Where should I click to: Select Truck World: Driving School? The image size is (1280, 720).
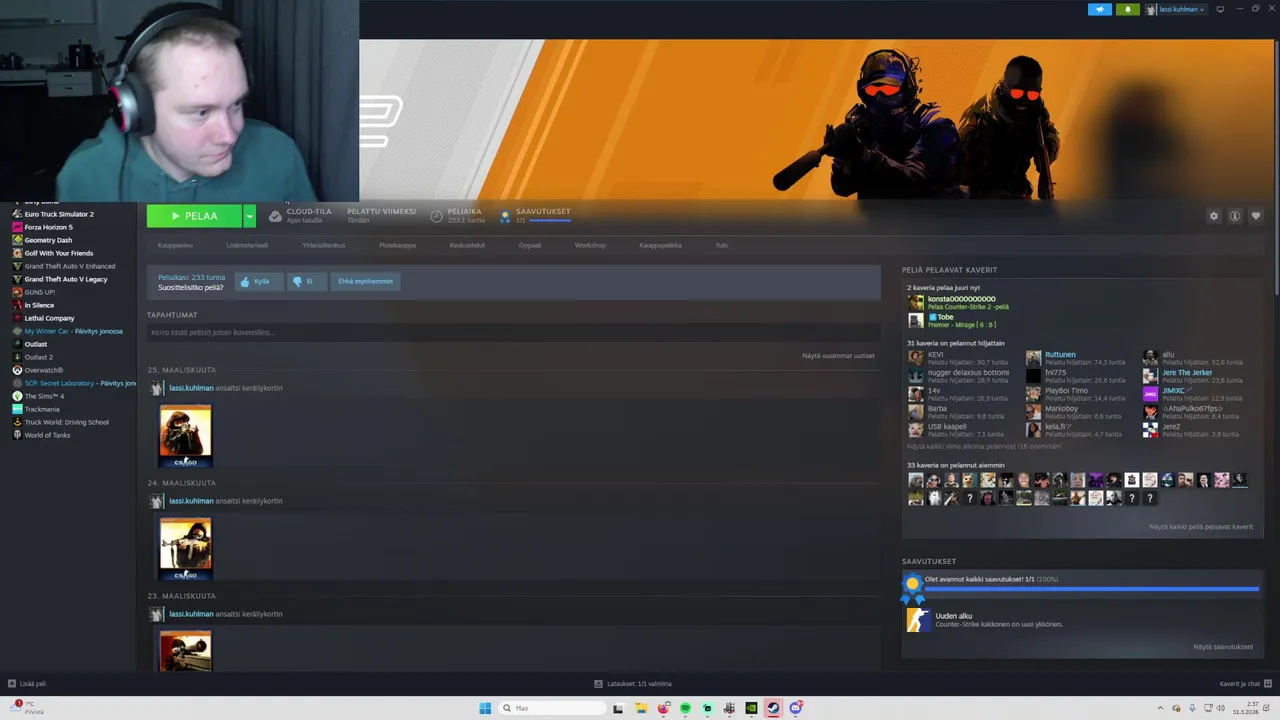tap(66, 422)
